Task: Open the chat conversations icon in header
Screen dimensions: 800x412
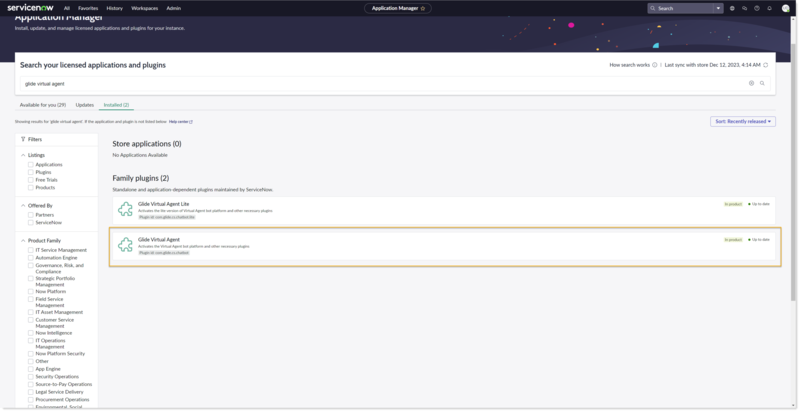Action: (x=744, y=8)
